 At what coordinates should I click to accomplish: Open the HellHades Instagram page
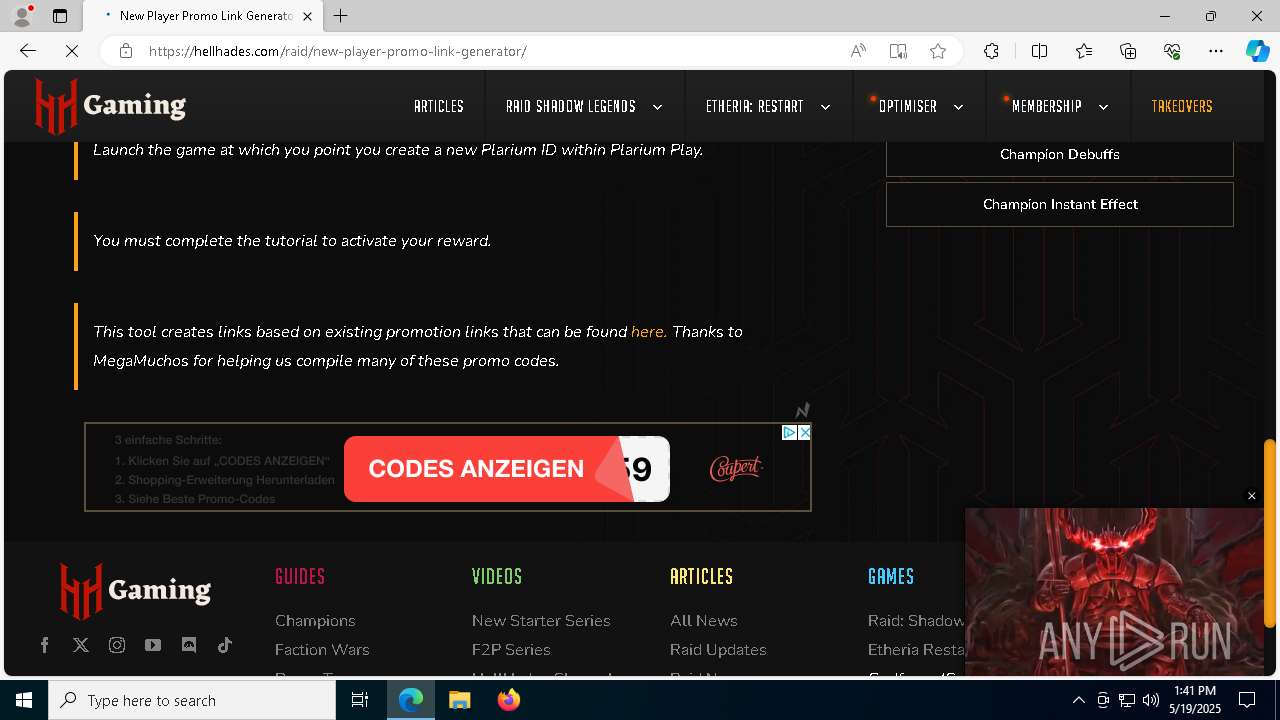point(117,645)
